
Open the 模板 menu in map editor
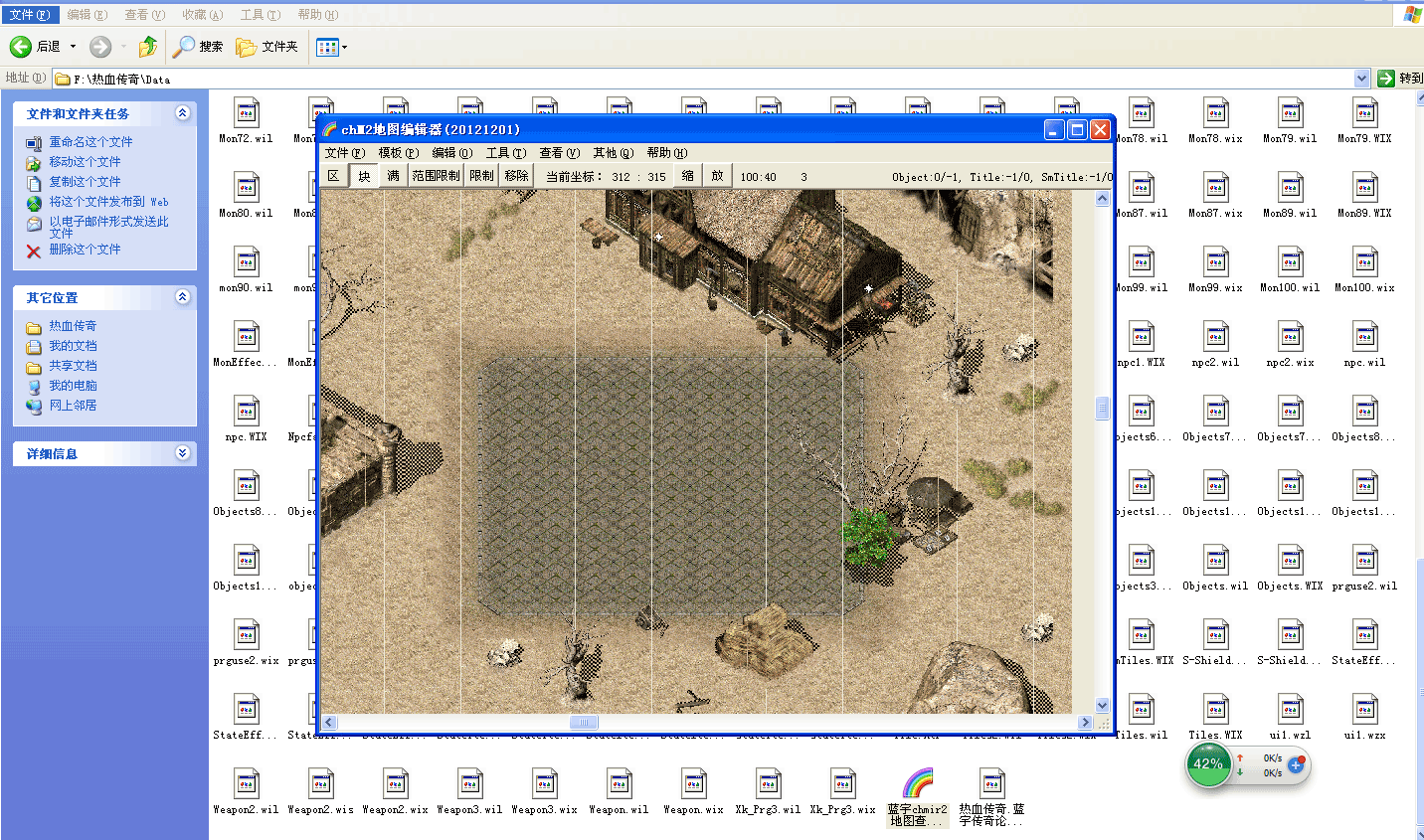coord(398,153)
